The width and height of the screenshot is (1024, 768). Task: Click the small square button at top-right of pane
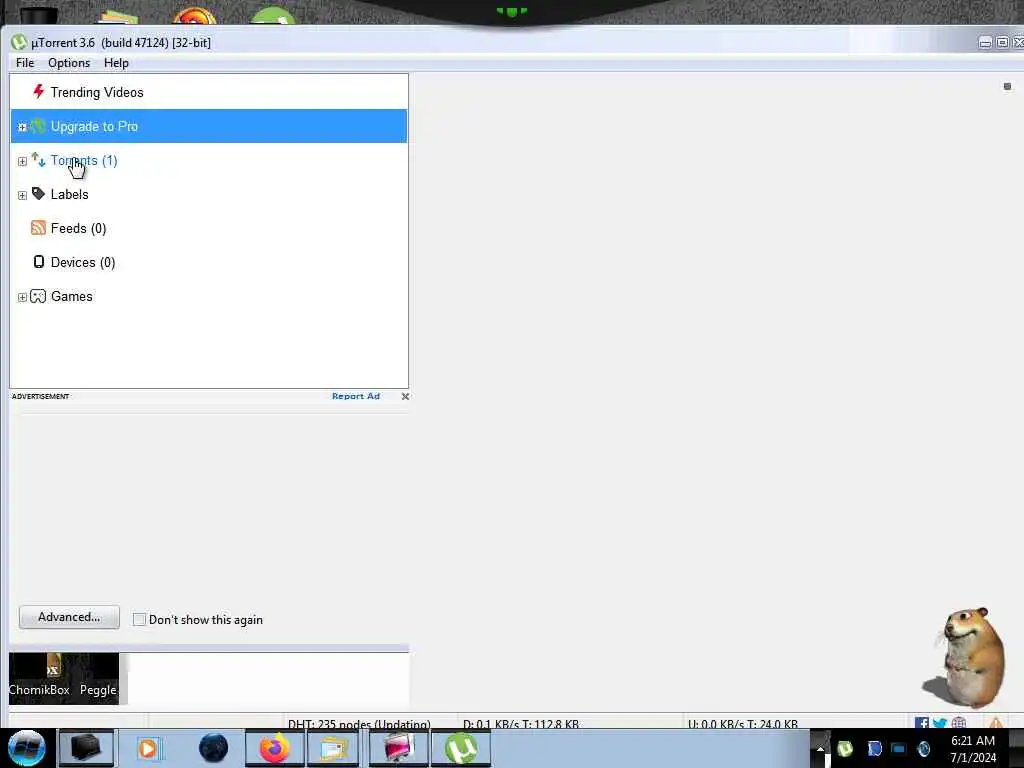(x=1007, y=86)
